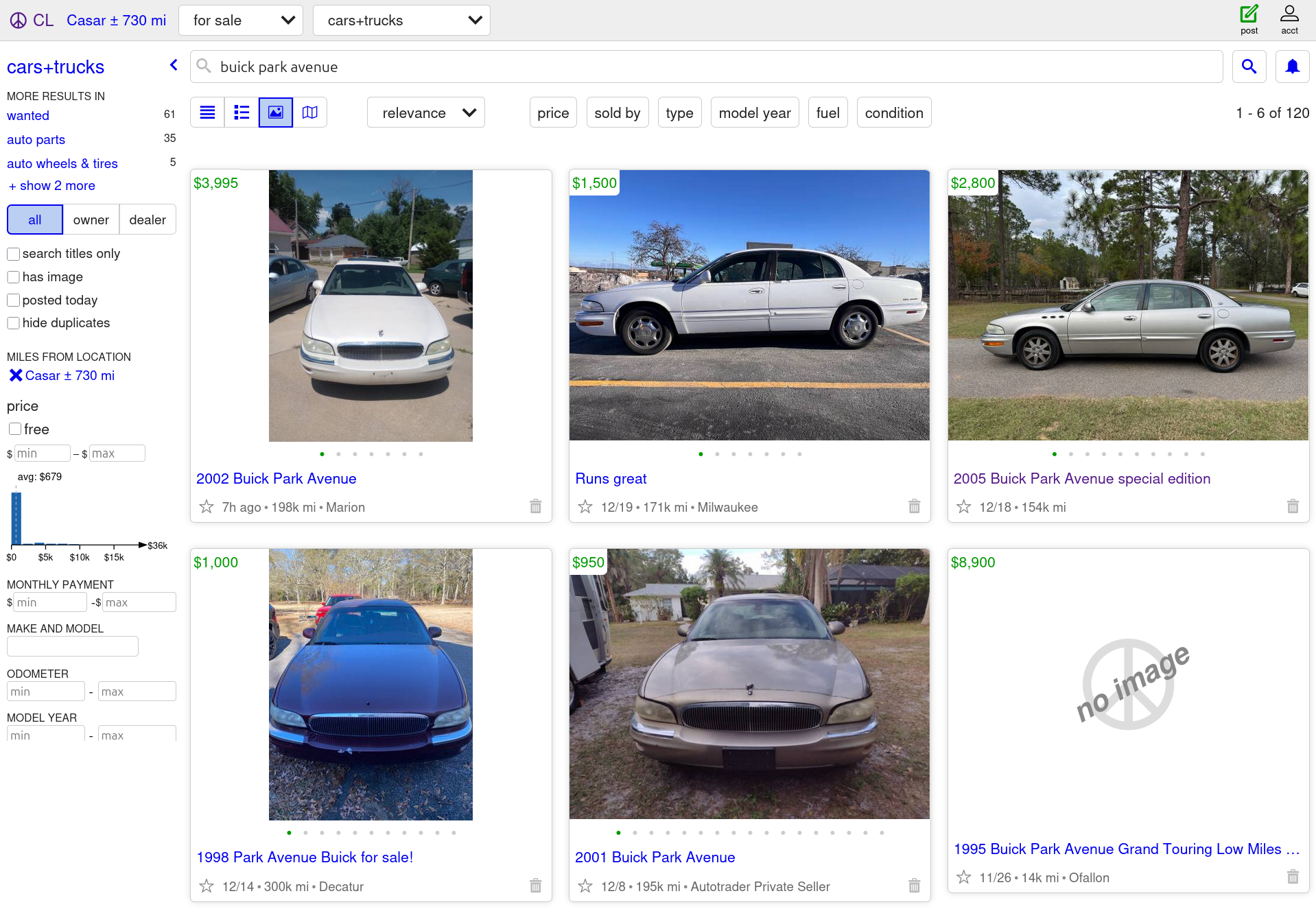Hide the 1998 Park Avenue Buick listing
This screenshot has width=1316, height=922.
click(536, 886)
